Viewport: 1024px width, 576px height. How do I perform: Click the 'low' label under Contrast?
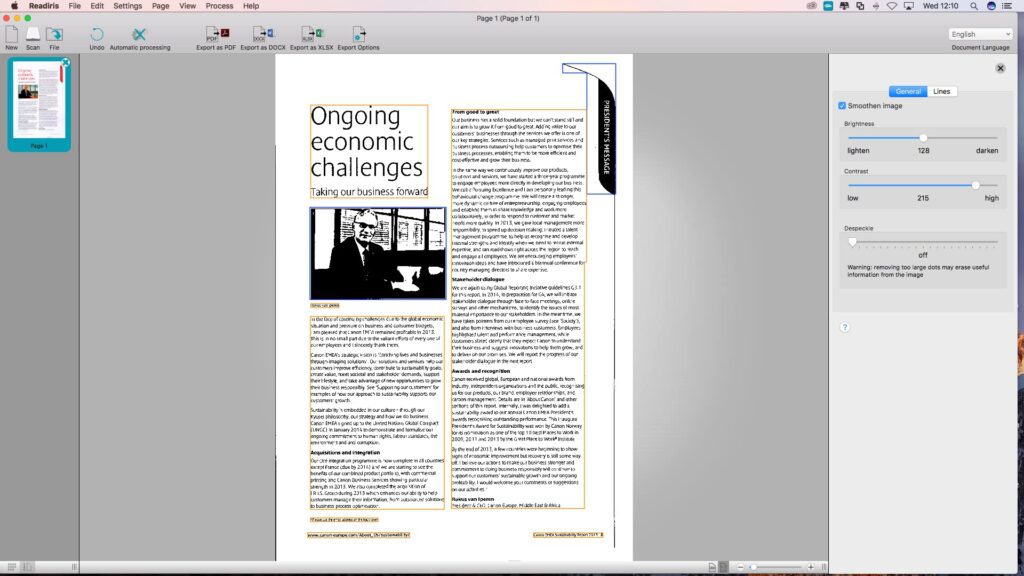coord(853,199)
